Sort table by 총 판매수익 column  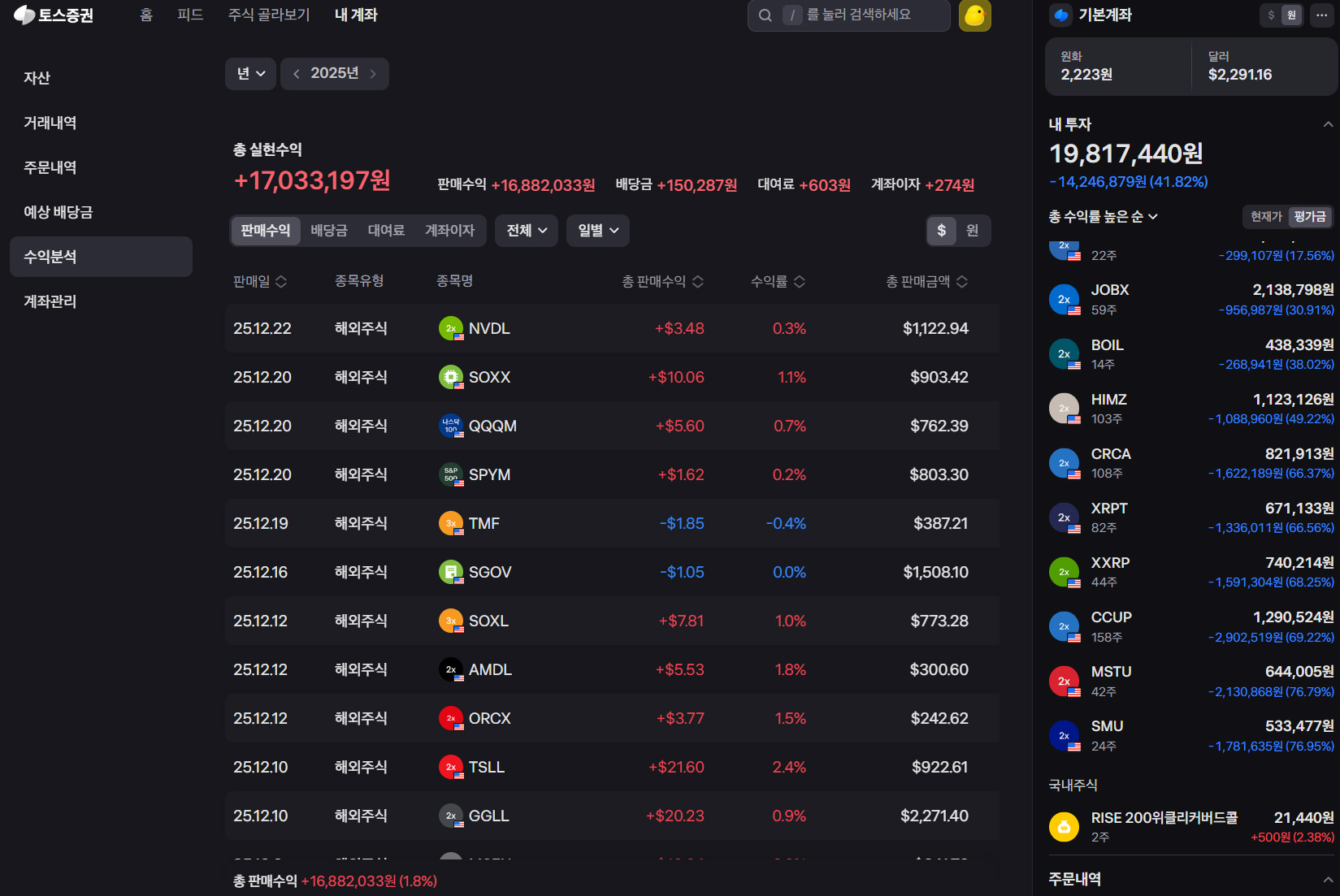point(663,281)
